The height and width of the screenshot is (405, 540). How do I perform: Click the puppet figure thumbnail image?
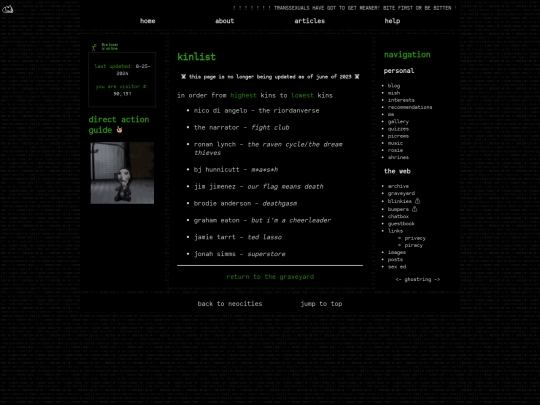122,173
